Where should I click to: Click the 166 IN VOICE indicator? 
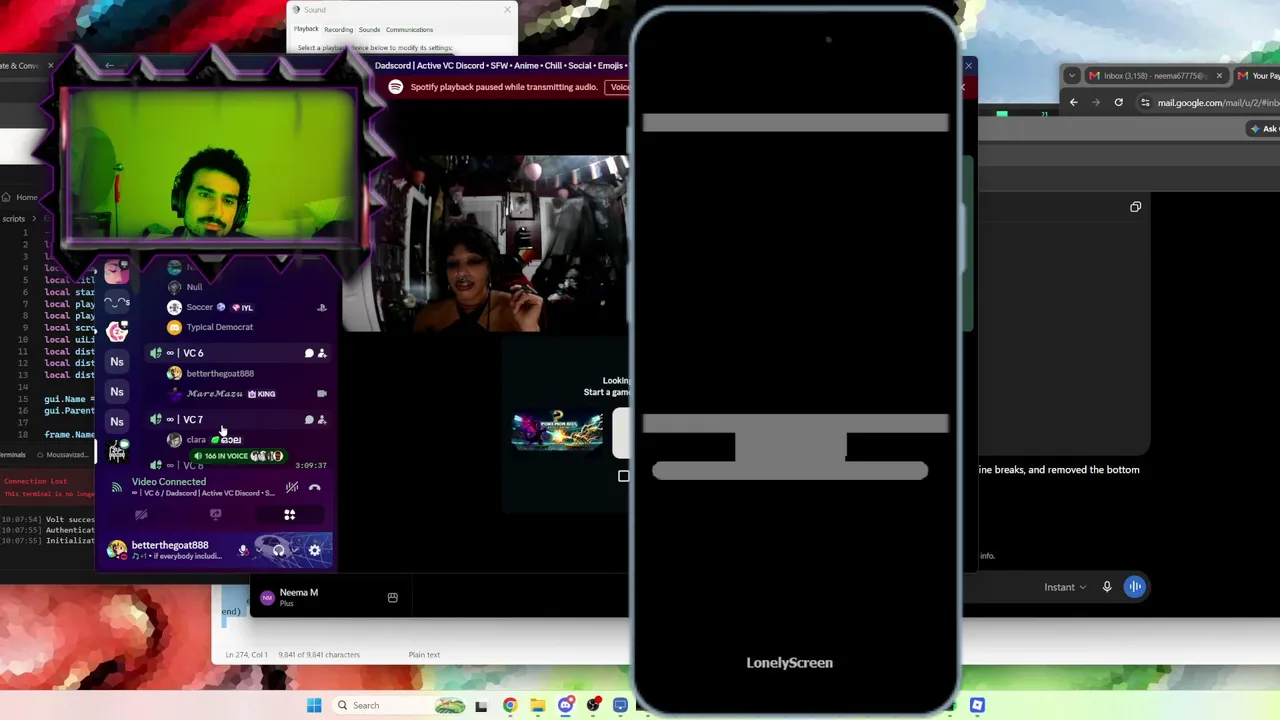pyautogui.click(x=239, y=456)
